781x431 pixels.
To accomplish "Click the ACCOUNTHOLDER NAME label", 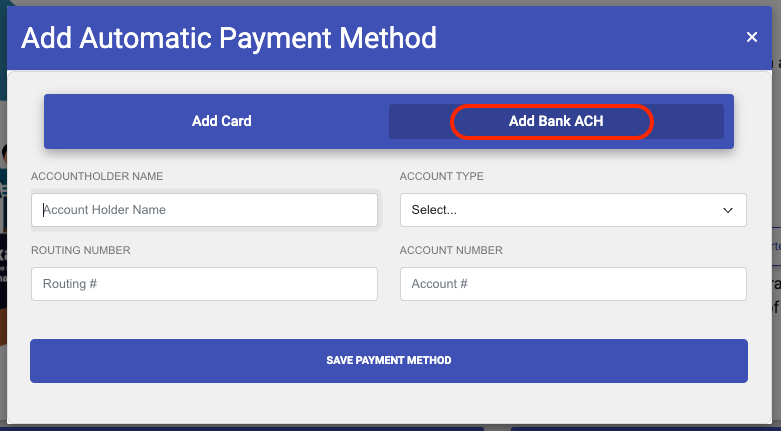I will (97, 176).
